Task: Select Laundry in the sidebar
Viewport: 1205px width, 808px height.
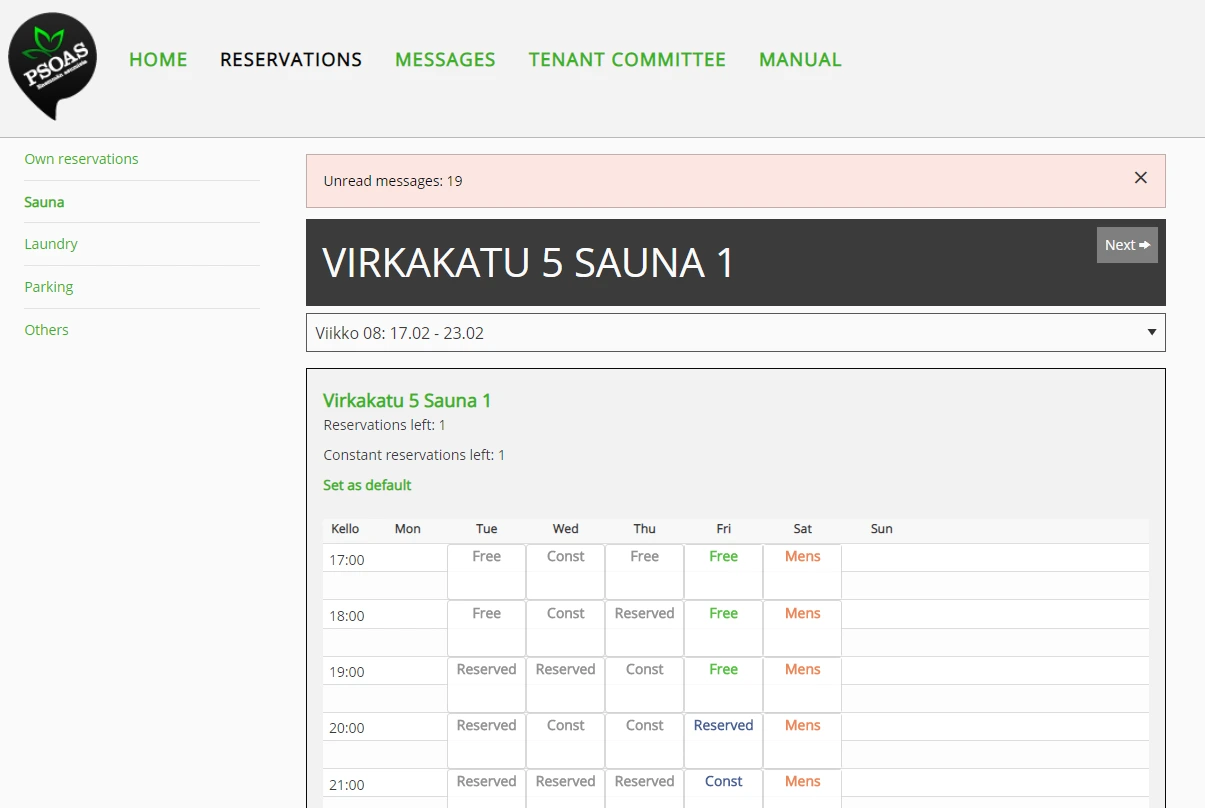Action: (51, 244)
